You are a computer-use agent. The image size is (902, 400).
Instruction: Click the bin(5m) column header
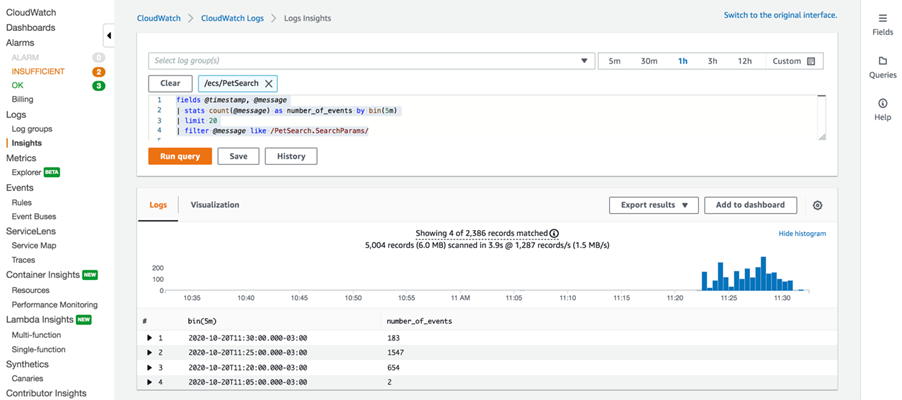[202, 321]
